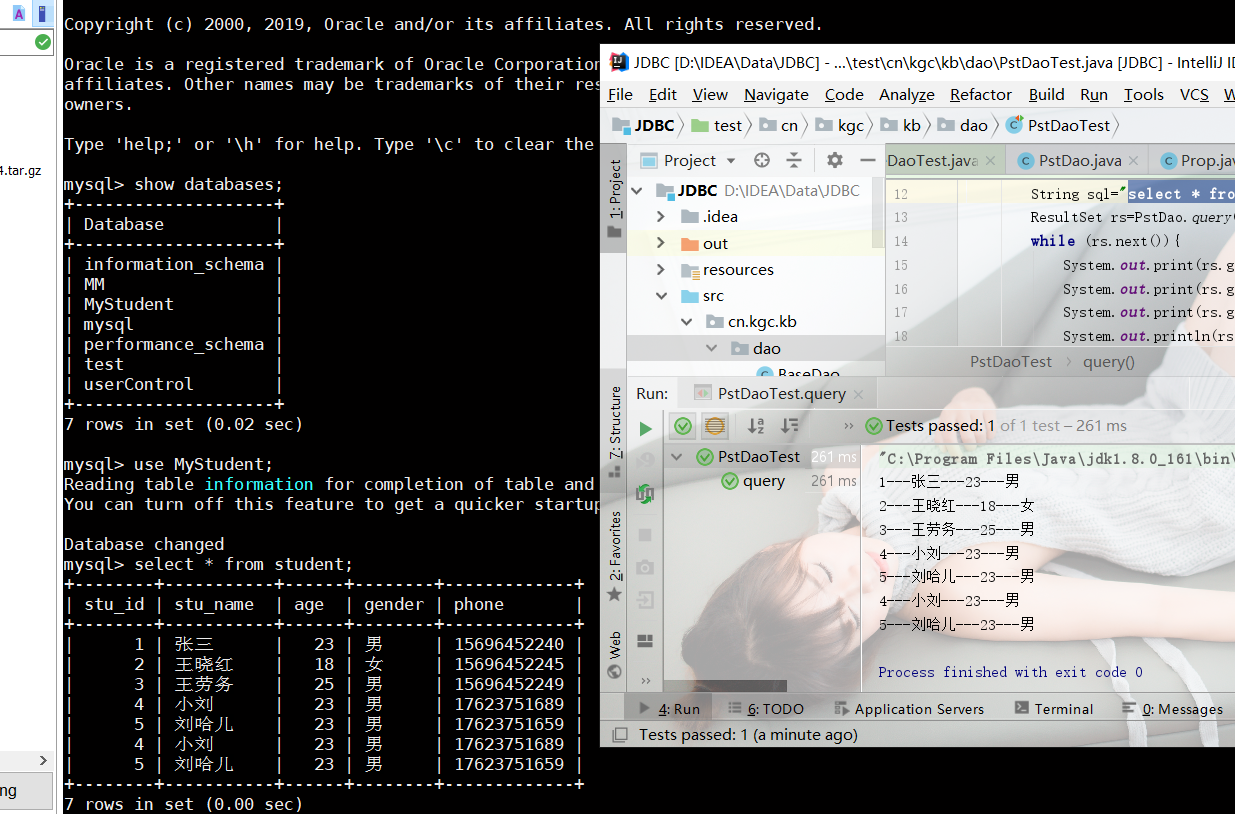Viewport: 1235px width, 814px height.
Task: Collapse all in Project panel
Action: [794, 160]
